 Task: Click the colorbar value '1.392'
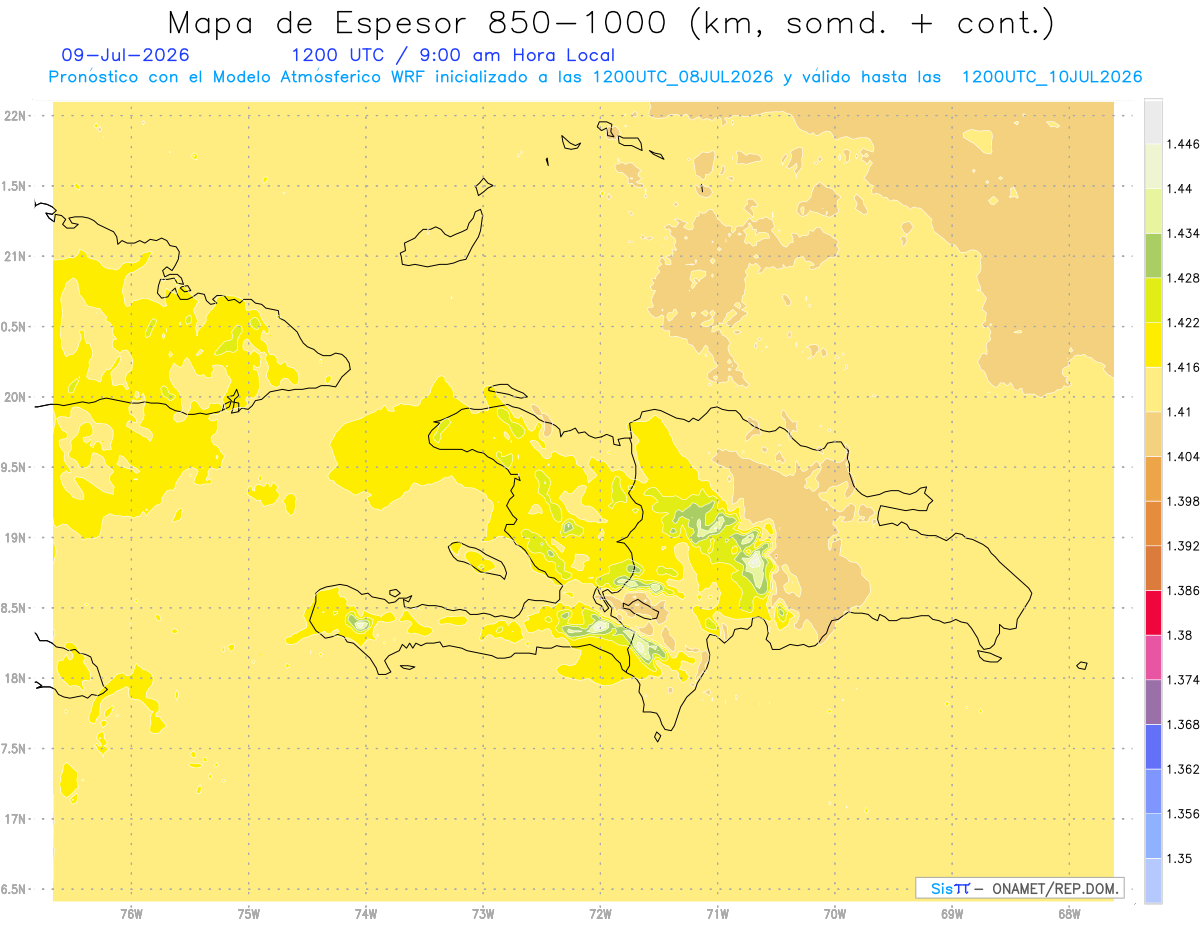point(1182,546)
